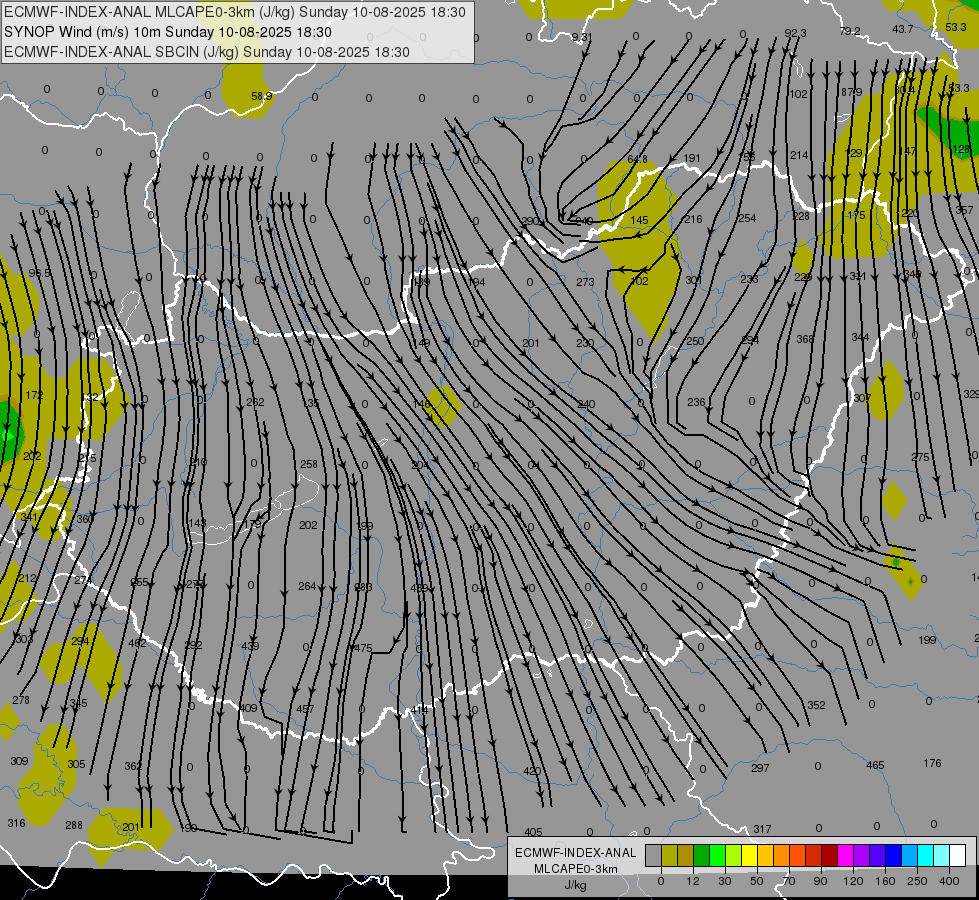Click the map value 475
979x900 pixels.
pos(363,648)
